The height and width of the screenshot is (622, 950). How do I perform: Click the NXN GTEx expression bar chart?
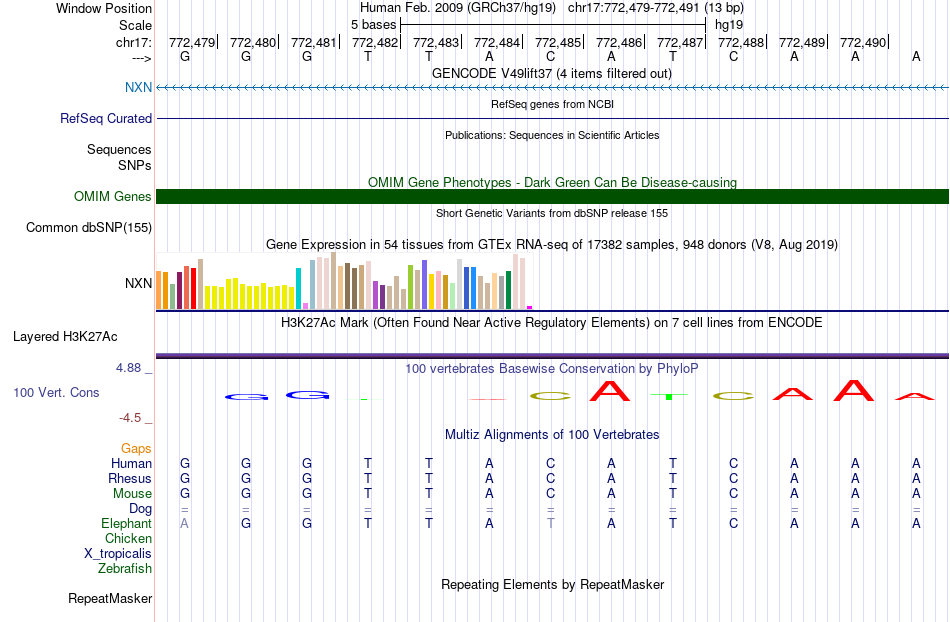click(344, 281)
